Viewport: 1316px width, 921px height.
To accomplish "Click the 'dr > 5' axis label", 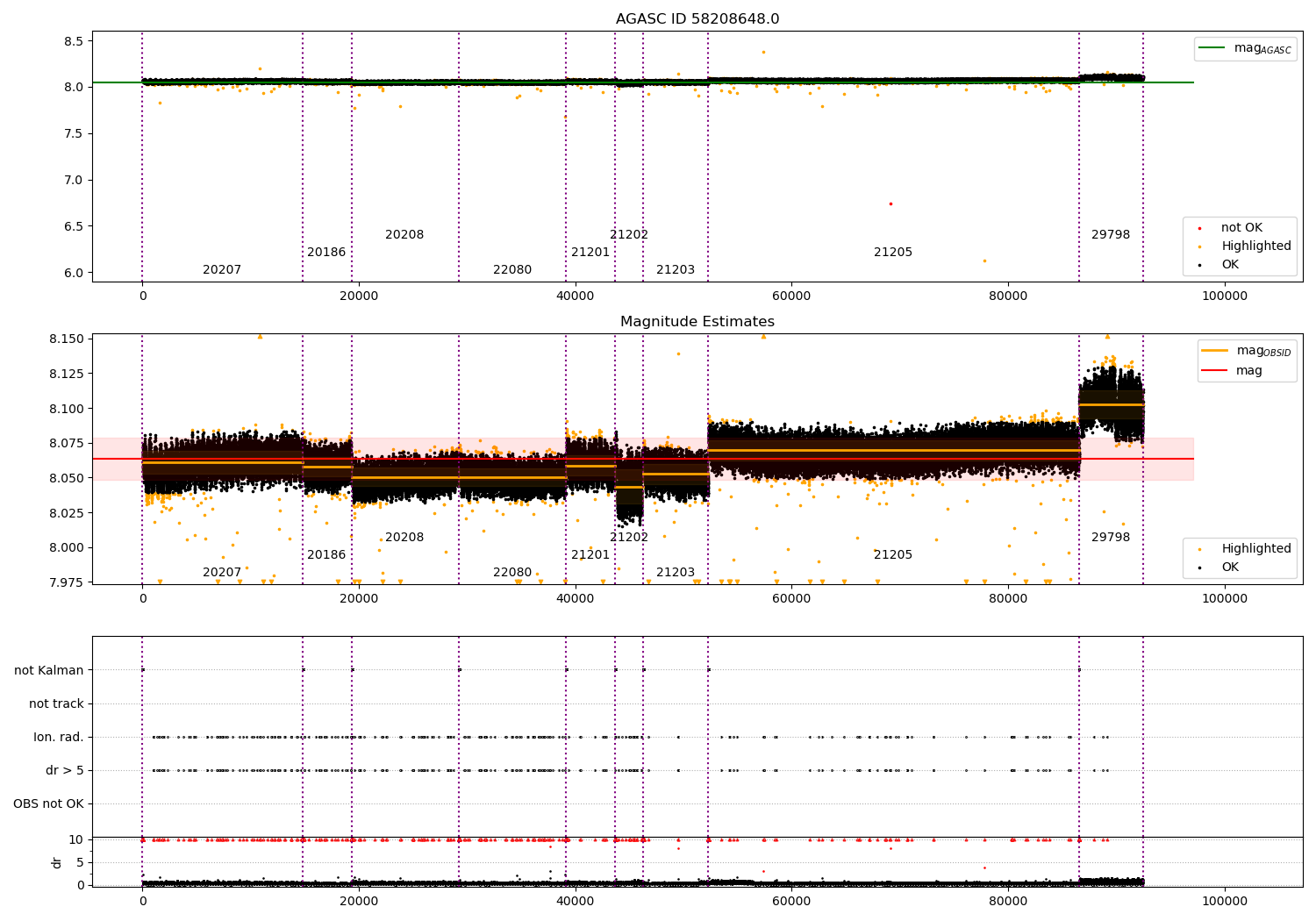I will click(x=65, y=770).
